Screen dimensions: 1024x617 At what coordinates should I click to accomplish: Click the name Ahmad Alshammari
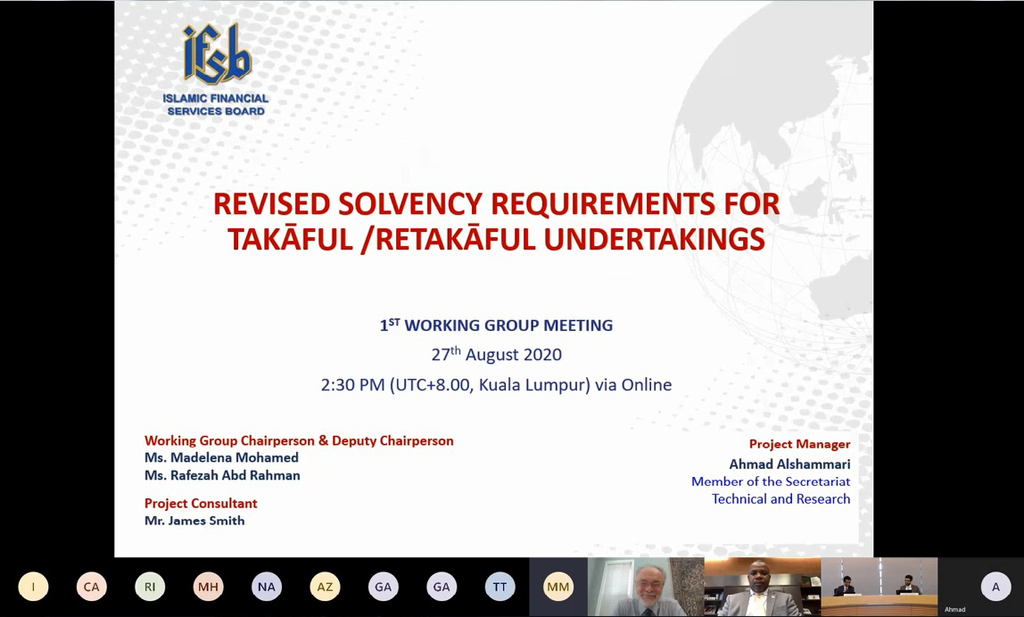[x=790, y=464]
